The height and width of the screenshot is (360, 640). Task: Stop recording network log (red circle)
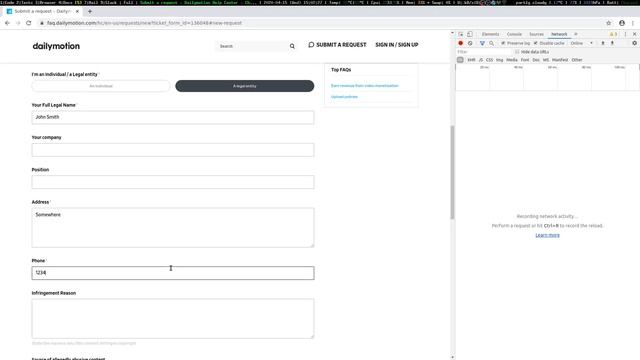[x=461, y=43]
